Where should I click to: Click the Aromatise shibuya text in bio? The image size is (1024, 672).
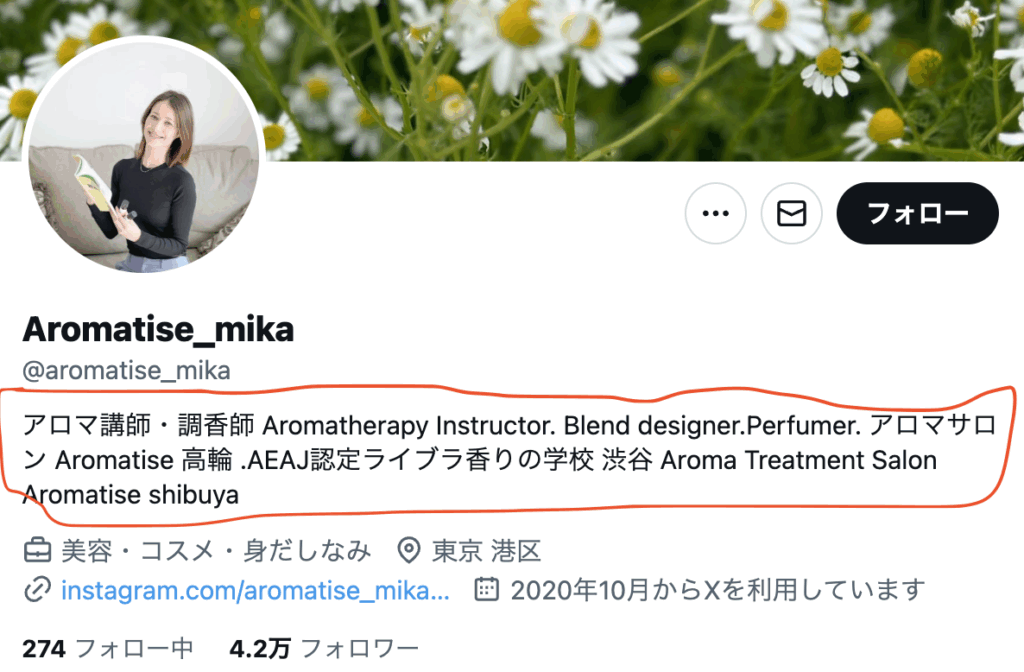(x=131, y=495)
